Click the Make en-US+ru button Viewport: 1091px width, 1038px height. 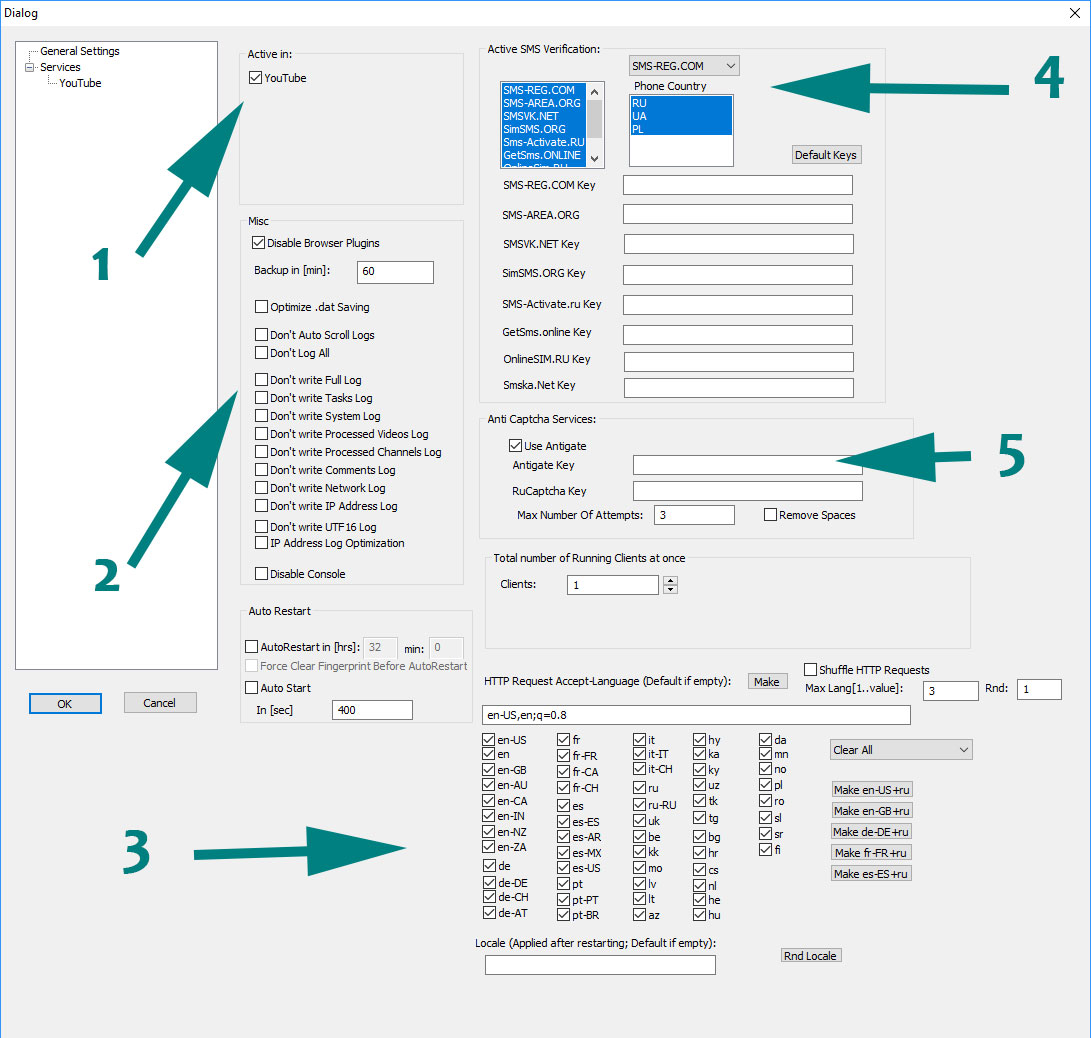(871, 790)
